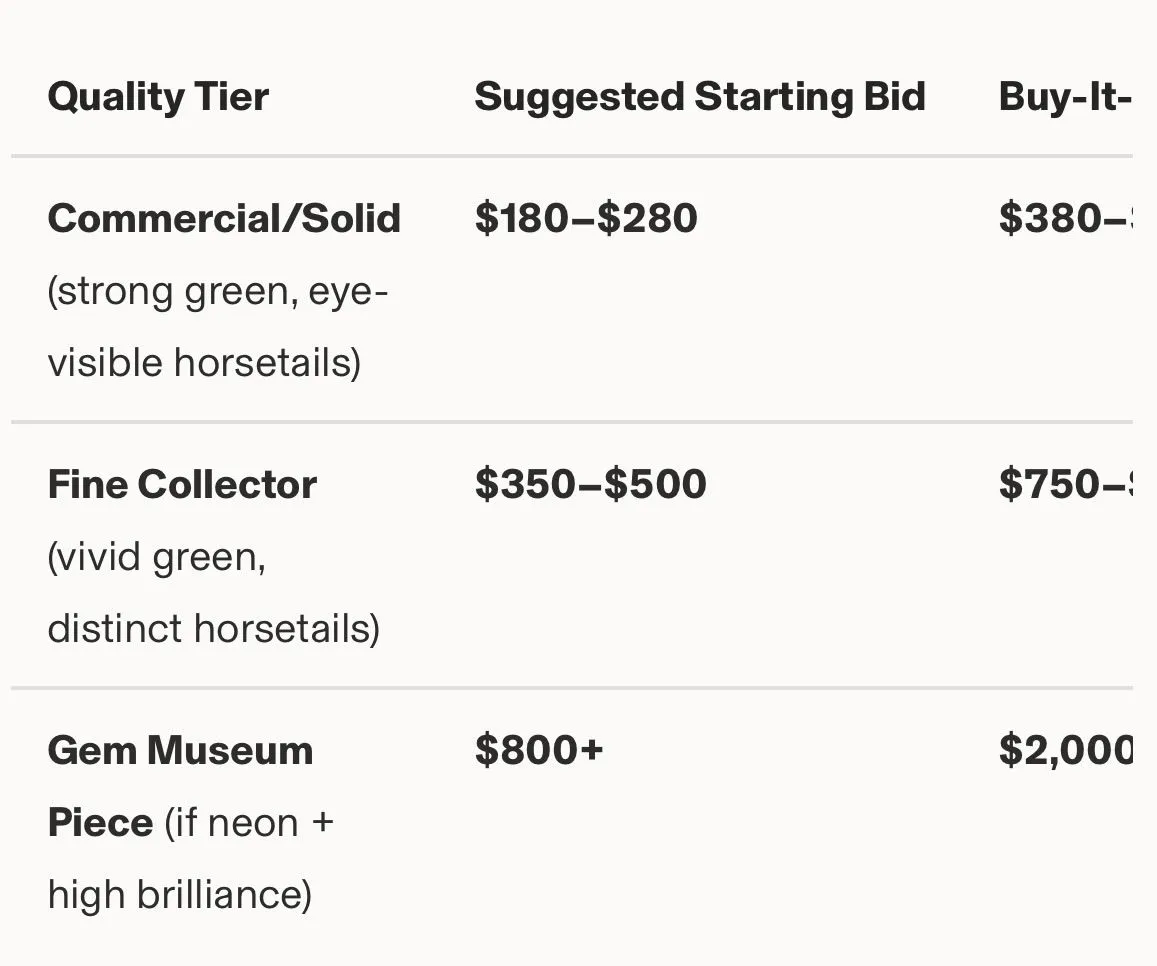The height and width of the screenshot is (966, 1157).
Task: Click the $180–$280 starting bid cell
Action: click(586, 218)
